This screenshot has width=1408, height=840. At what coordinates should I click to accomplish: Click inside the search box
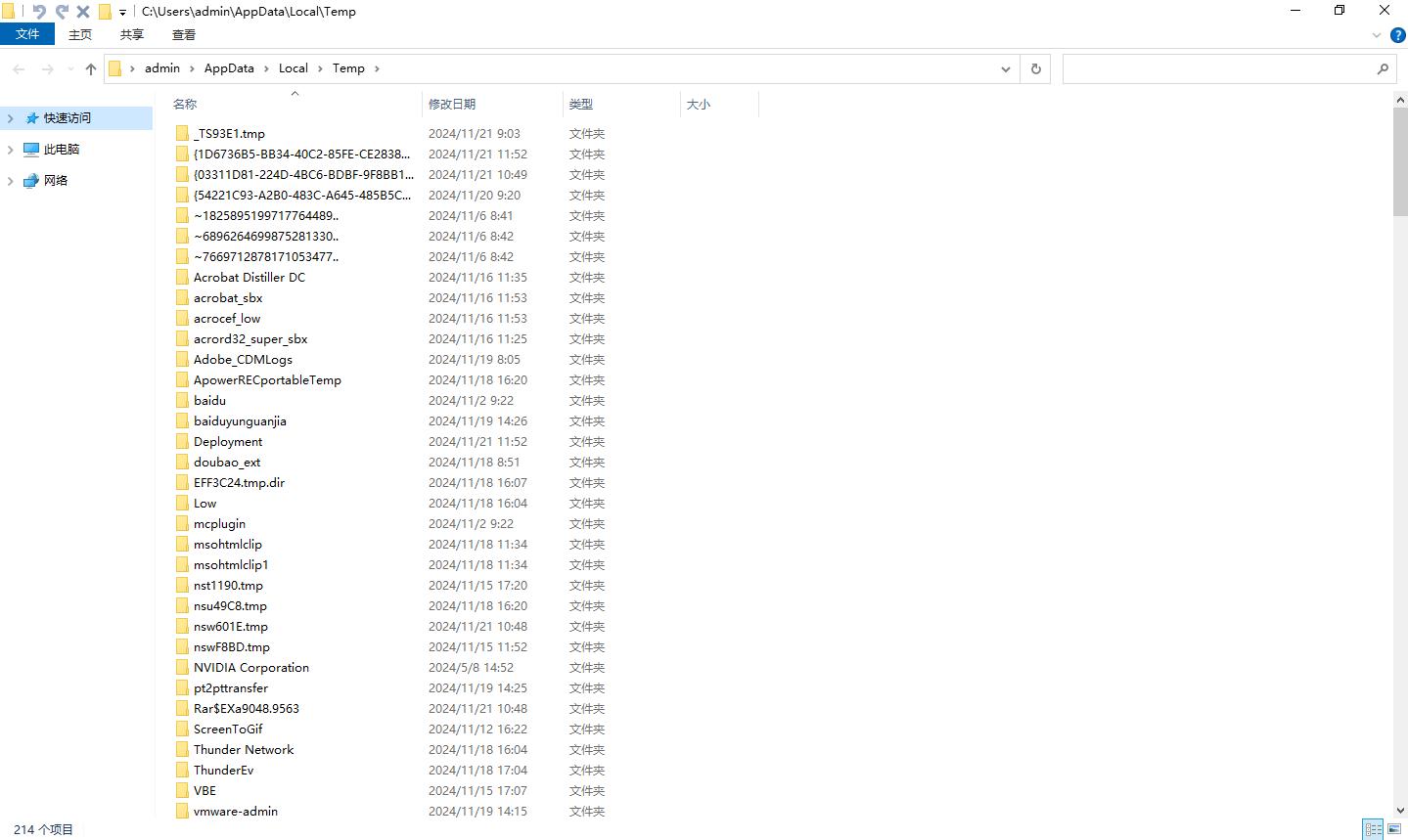[1213, 68]
